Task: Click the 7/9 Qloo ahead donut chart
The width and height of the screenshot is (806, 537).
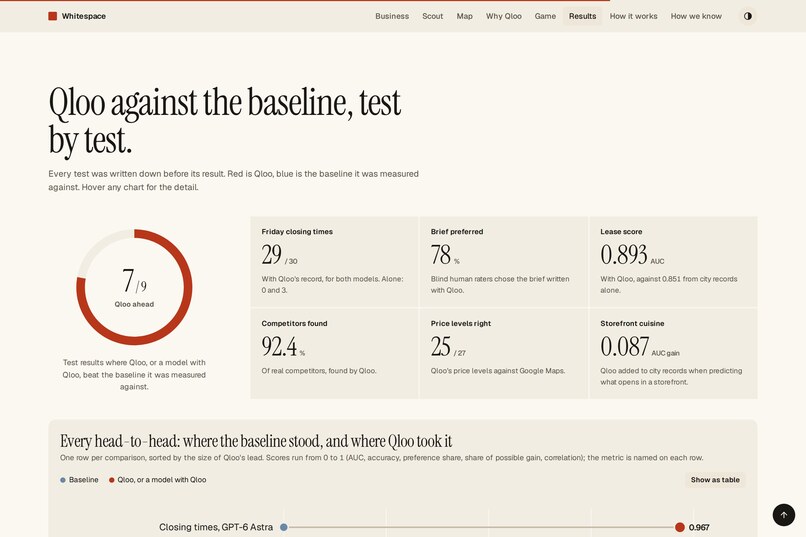Action: [134, 287]
